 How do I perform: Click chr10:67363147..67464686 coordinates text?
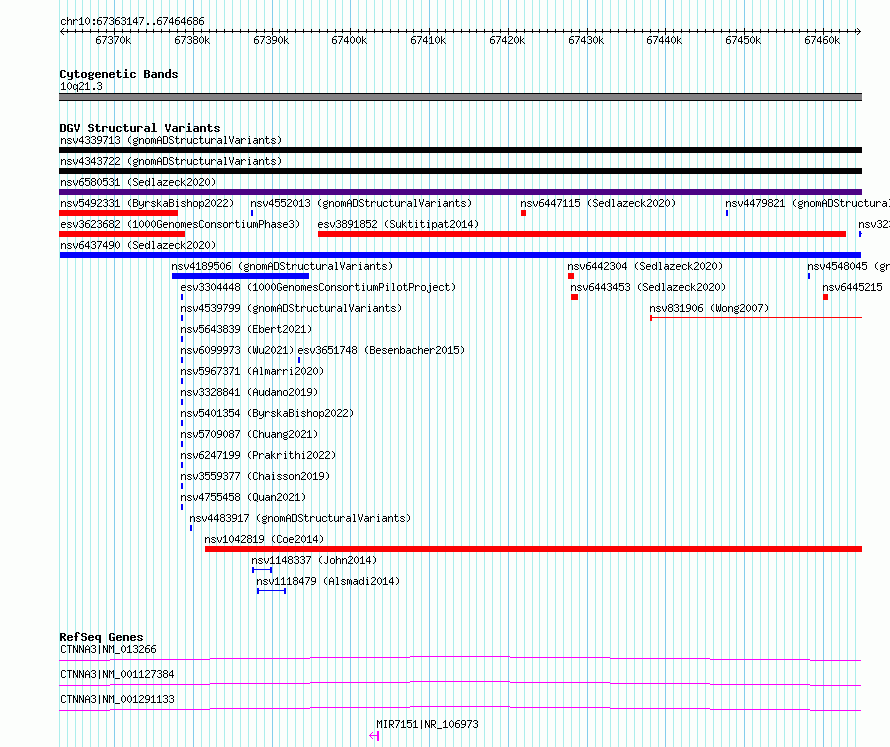132,22
